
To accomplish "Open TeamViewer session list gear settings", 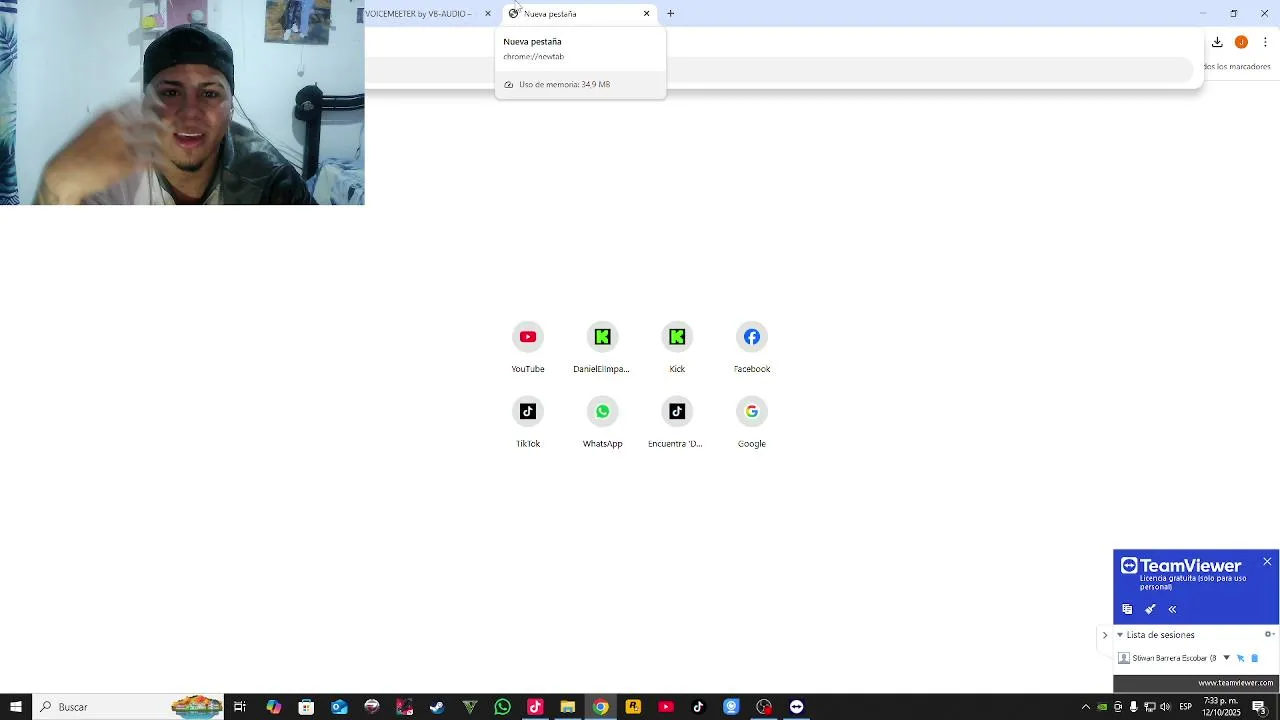I will pos(1269,634).
